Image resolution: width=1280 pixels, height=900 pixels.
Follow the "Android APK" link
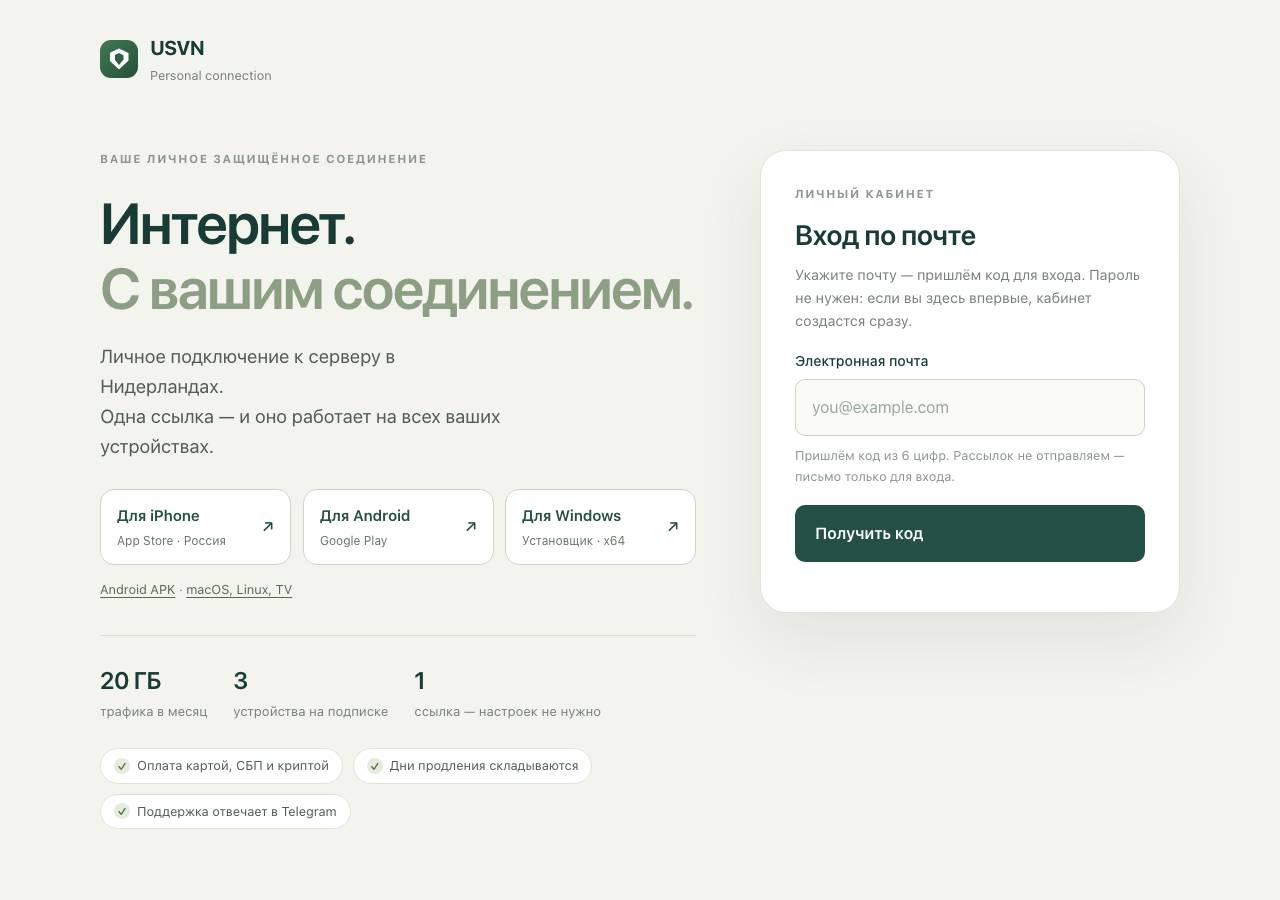[x=137, y=590]
